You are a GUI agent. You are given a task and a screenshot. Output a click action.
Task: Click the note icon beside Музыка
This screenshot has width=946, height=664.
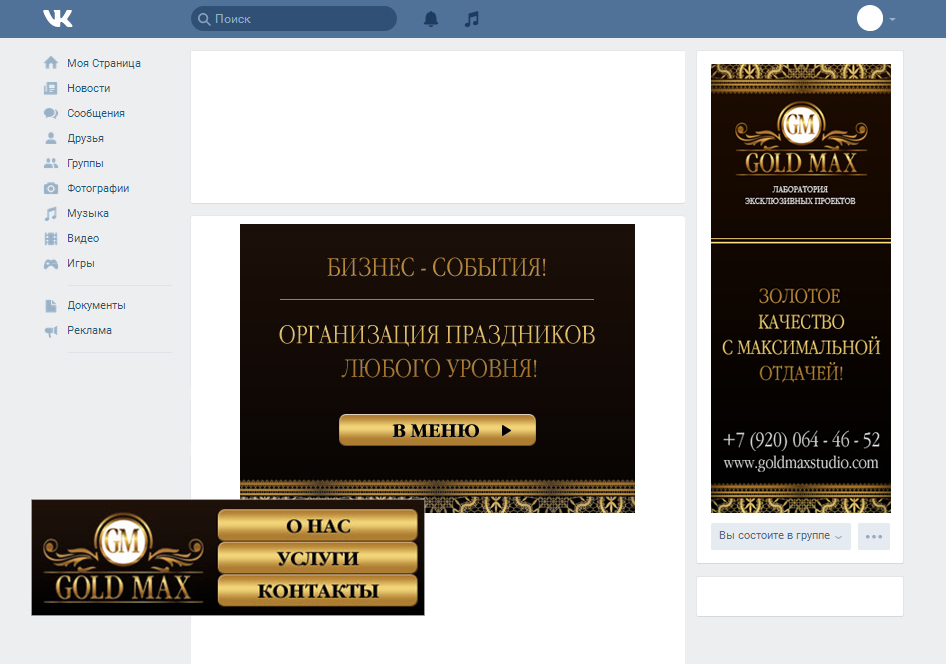tap(51, 213)
